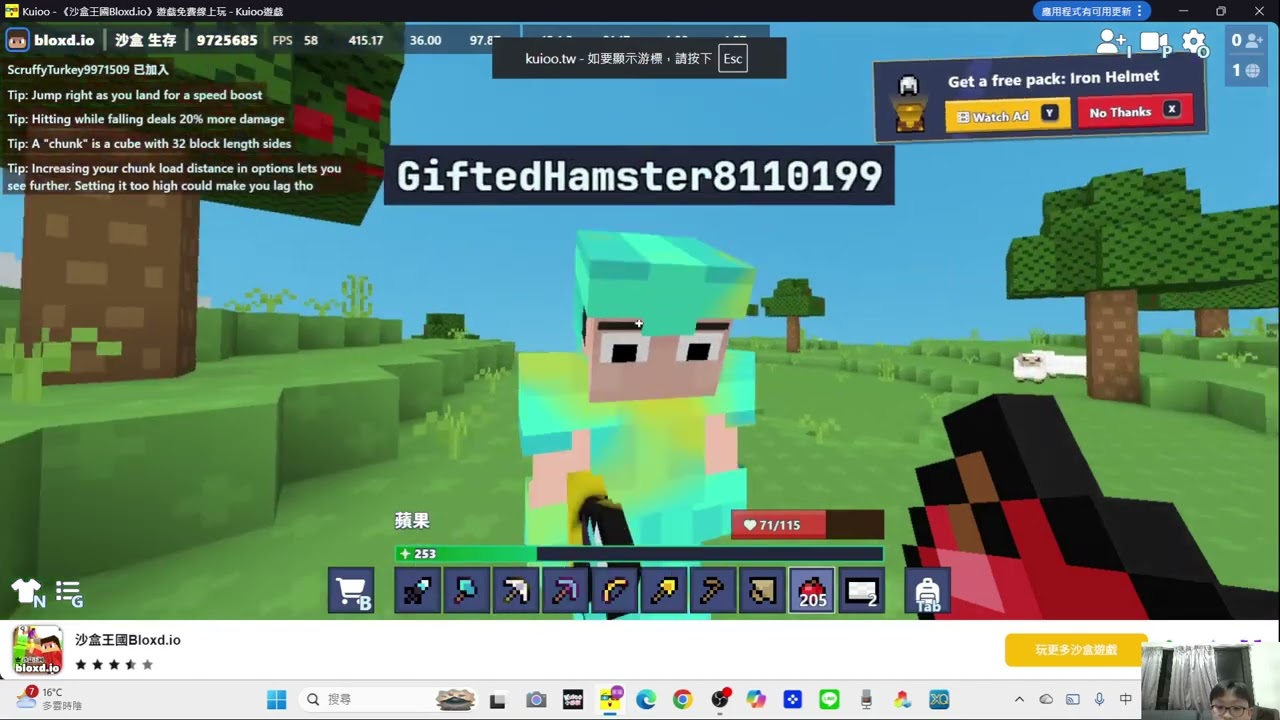
Task: Select the brown wooden hoe hotbar slot
Action: point(713,591)
